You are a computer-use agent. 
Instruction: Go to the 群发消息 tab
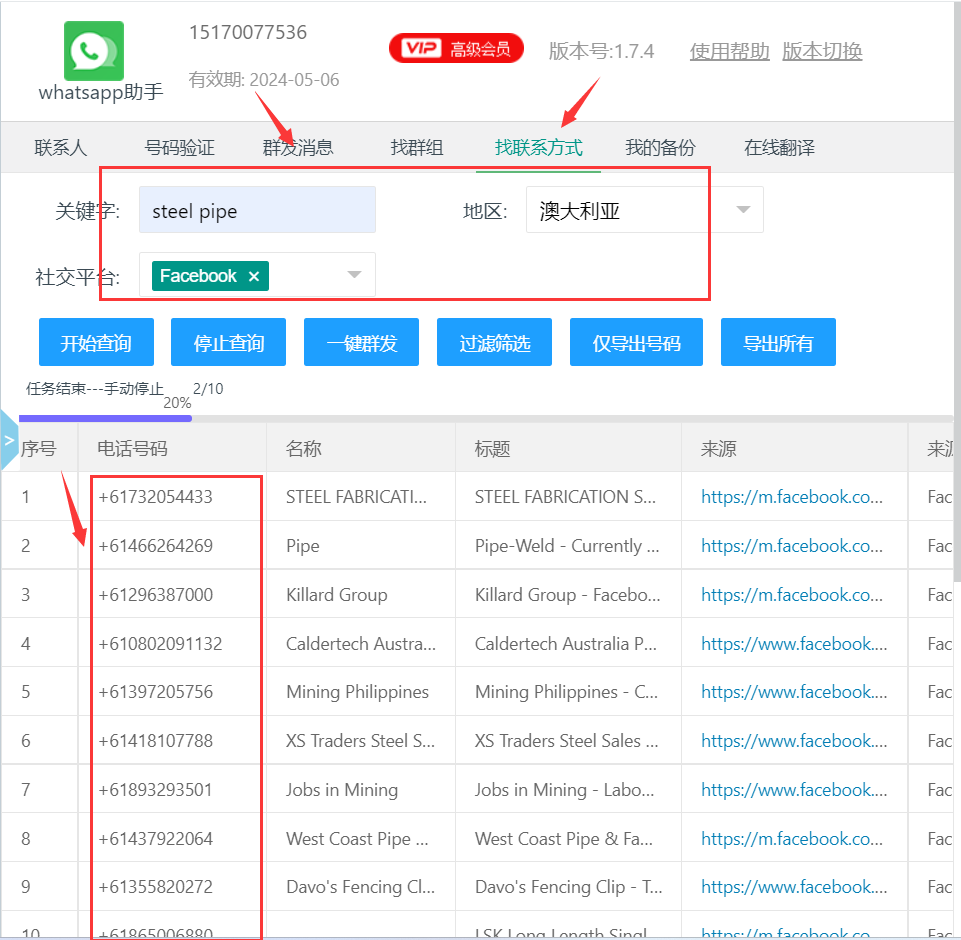(298, 148)
